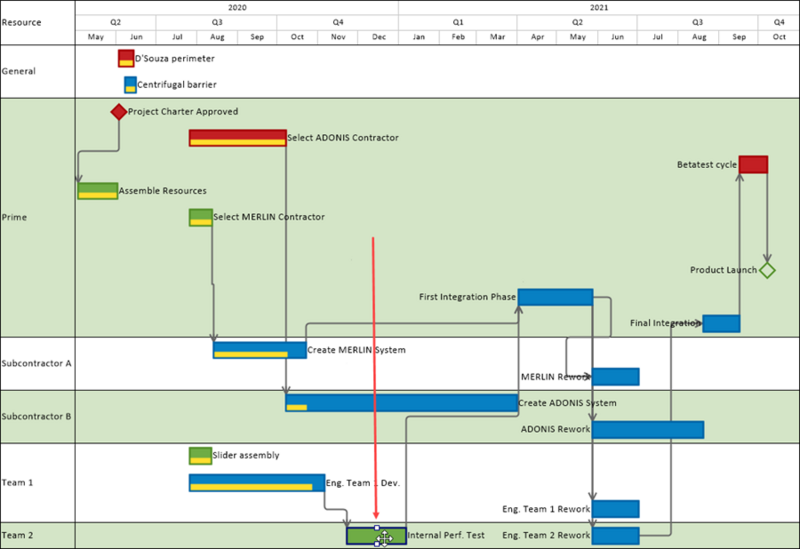The height and width of the screenshot is (549, 800).
Task: Click the ADONIS Rework label
Action: 555,429
